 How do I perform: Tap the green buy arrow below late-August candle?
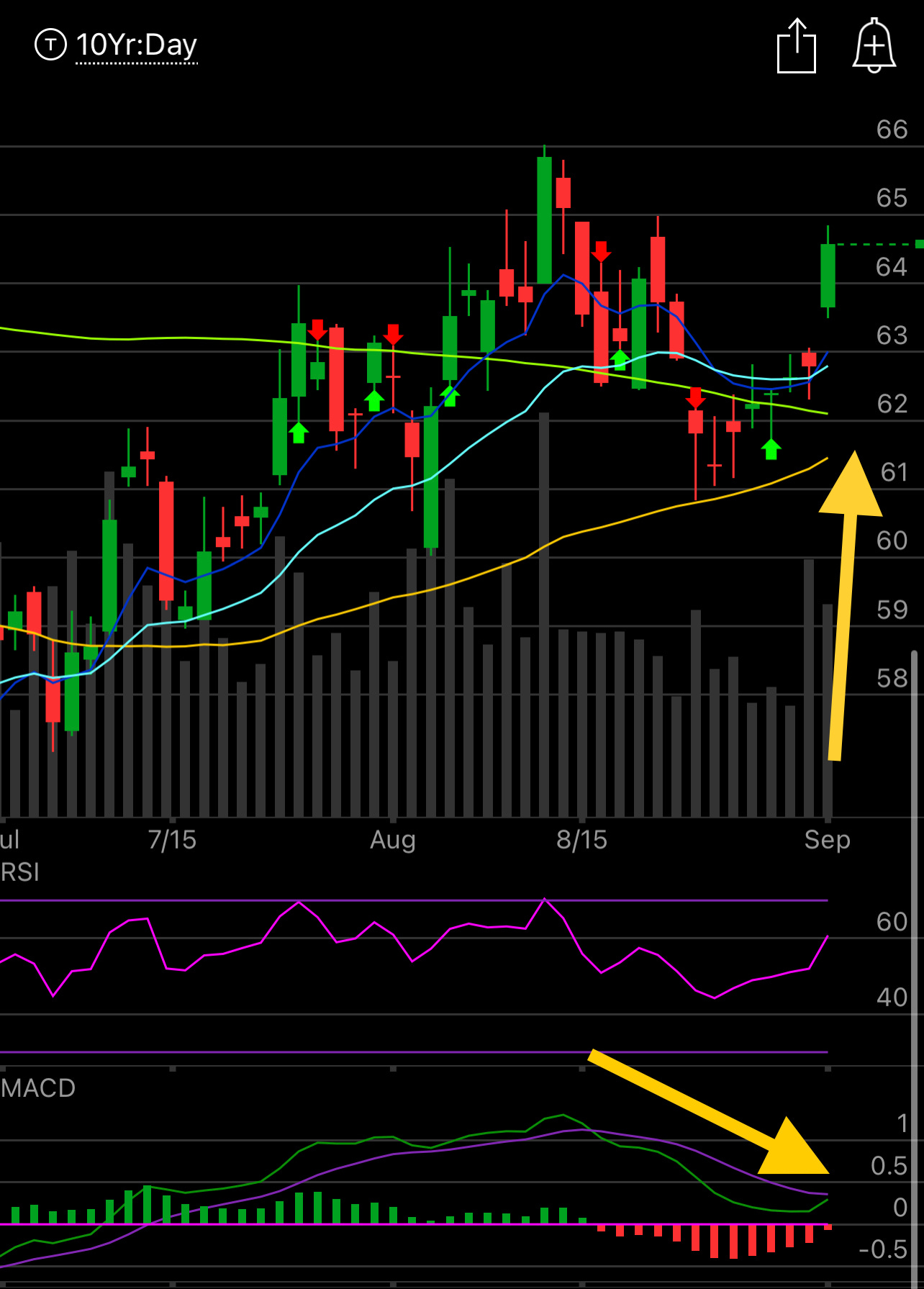coord(771,449)
